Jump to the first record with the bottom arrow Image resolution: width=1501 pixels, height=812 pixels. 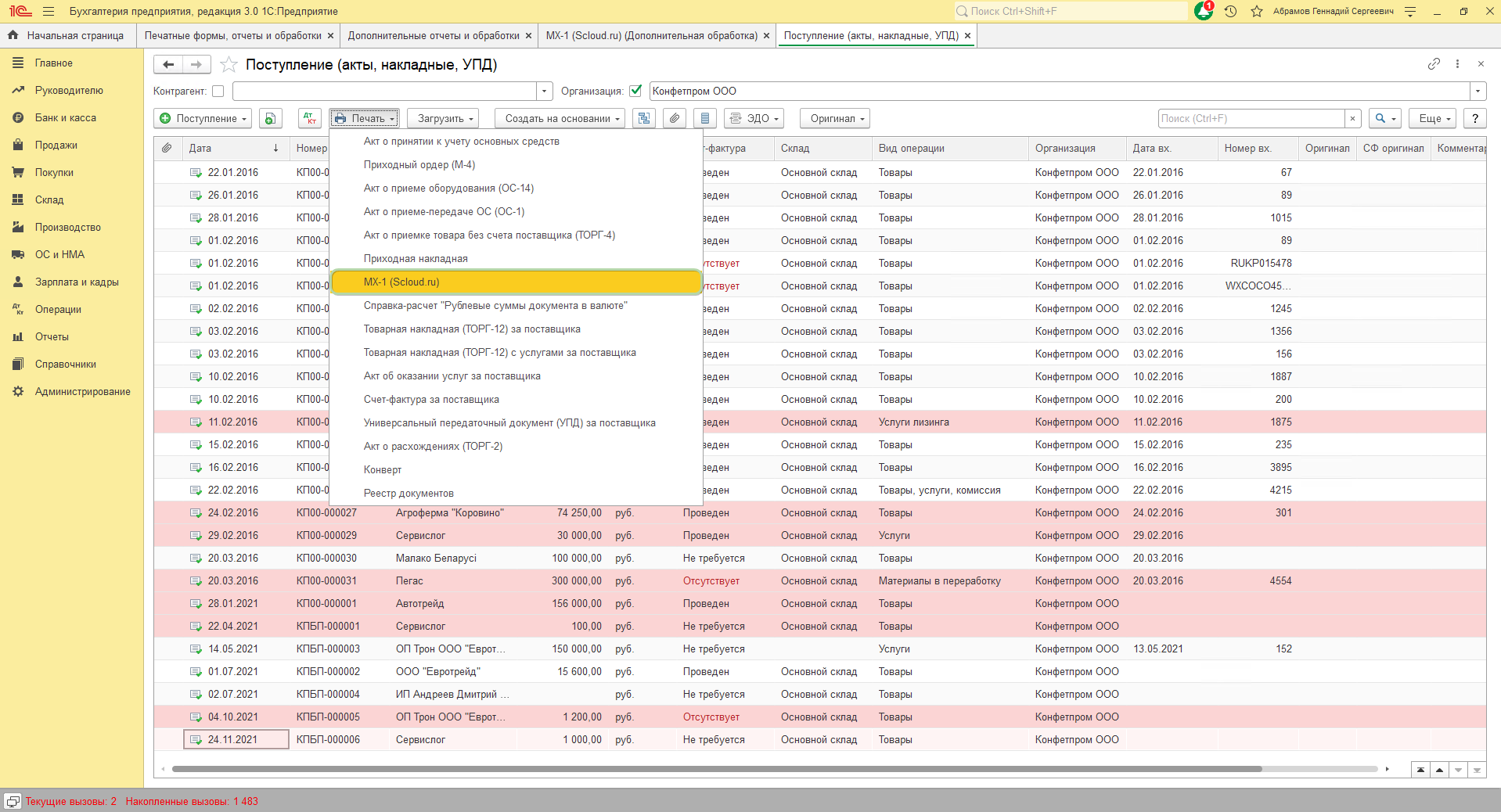tap(1420, 771)
